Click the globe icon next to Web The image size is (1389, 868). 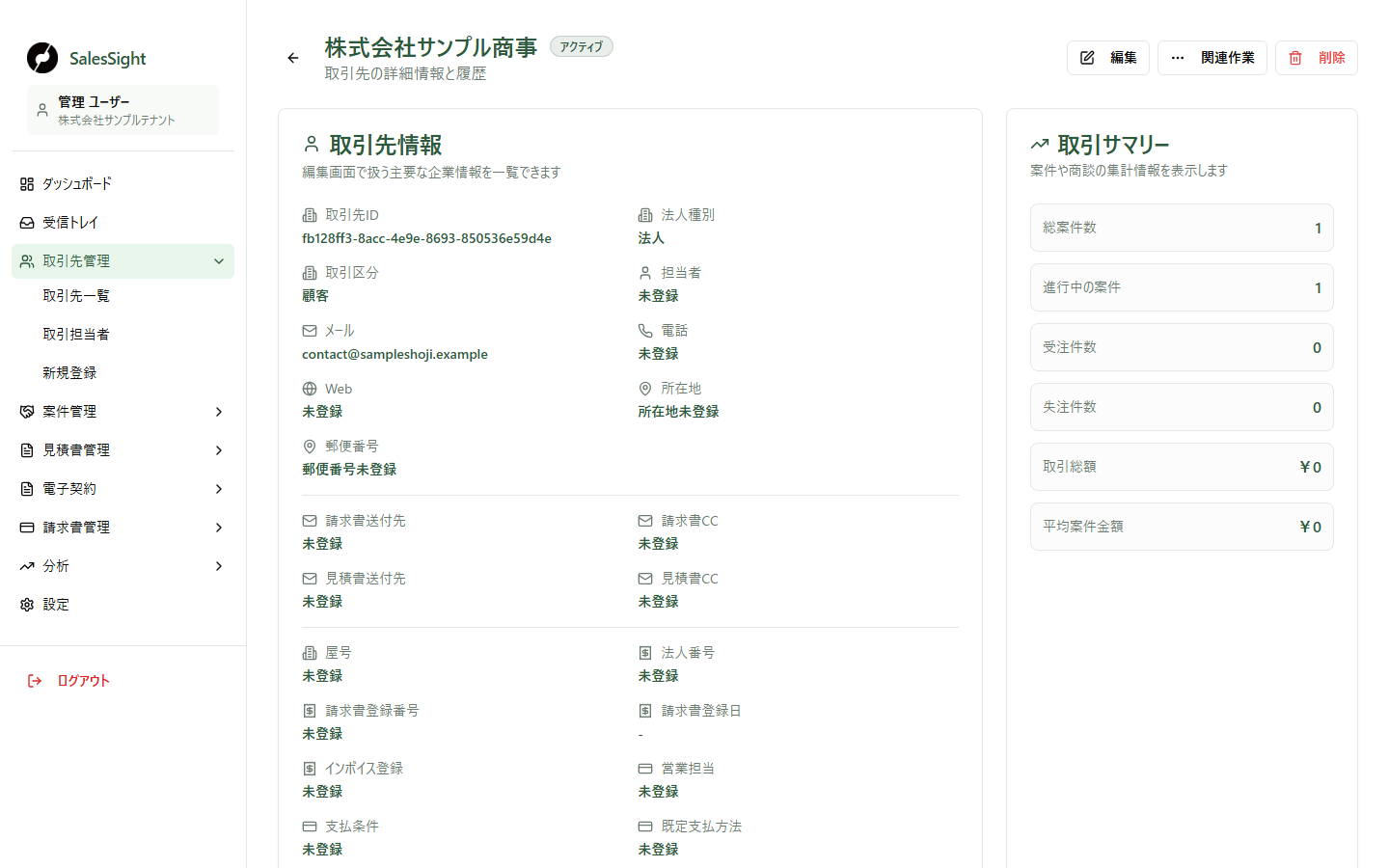(x=310, y=389)
